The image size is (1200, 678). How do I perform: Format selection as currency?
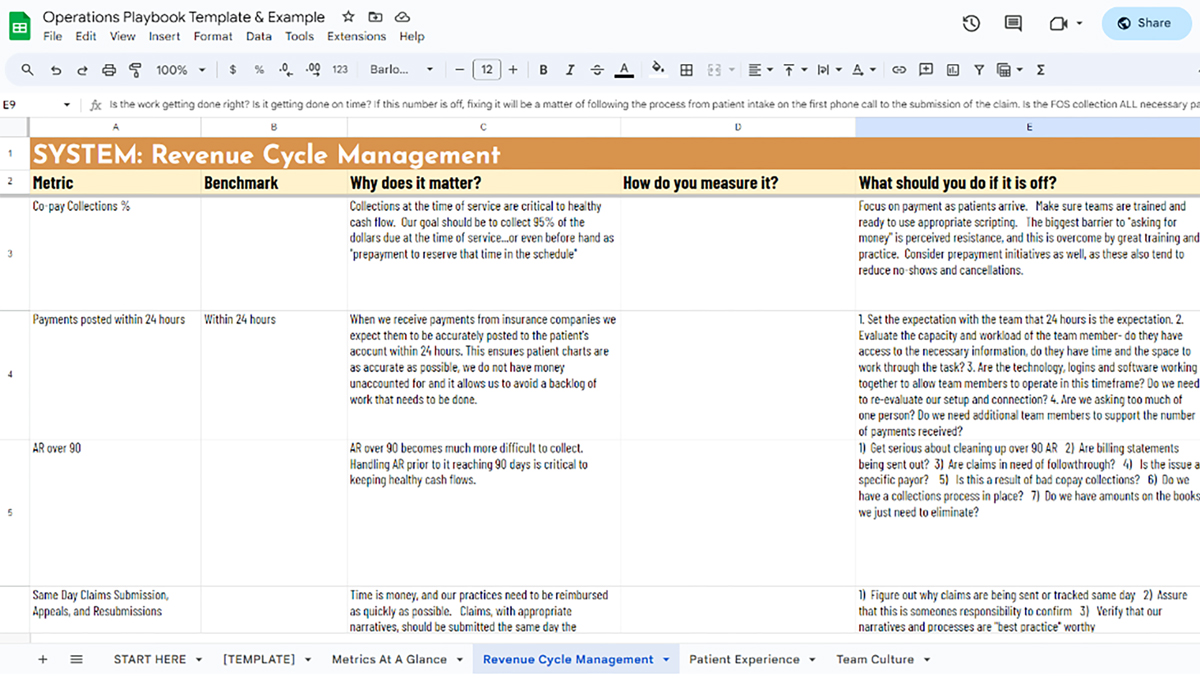[x=233, y=70]
